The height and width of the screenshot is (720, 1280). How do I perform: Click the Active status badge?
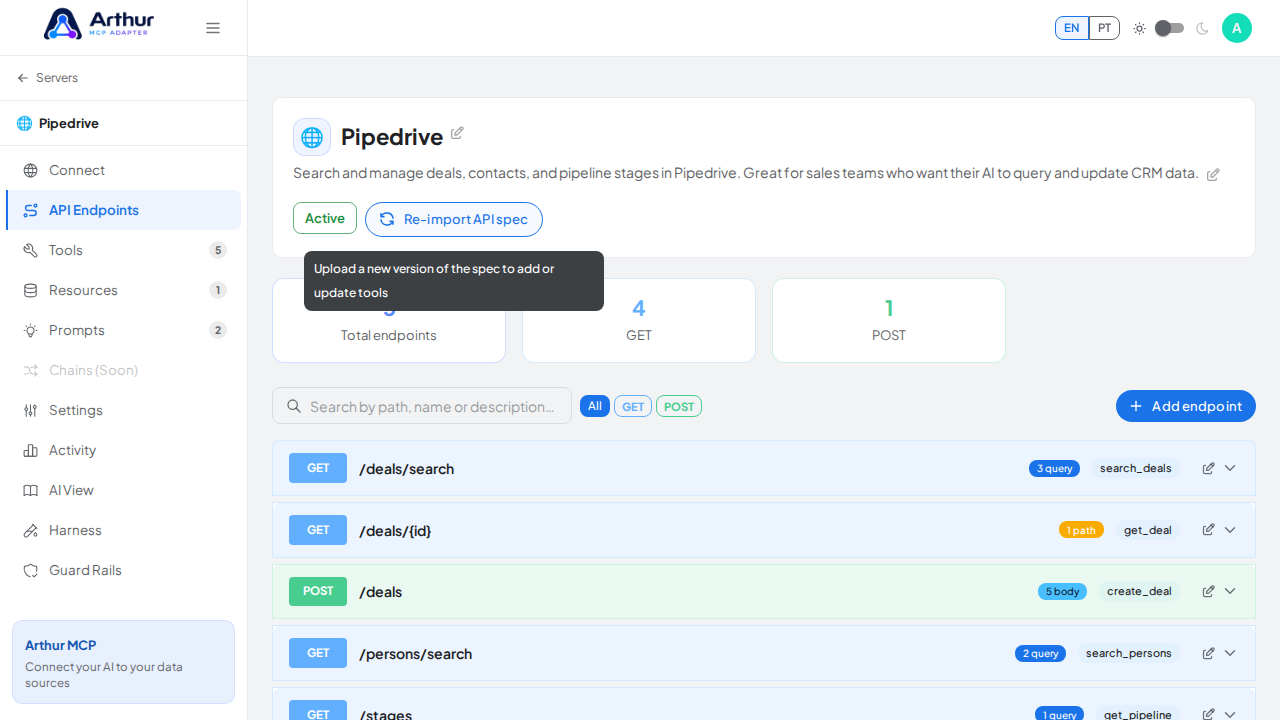(x=325, y=218)
